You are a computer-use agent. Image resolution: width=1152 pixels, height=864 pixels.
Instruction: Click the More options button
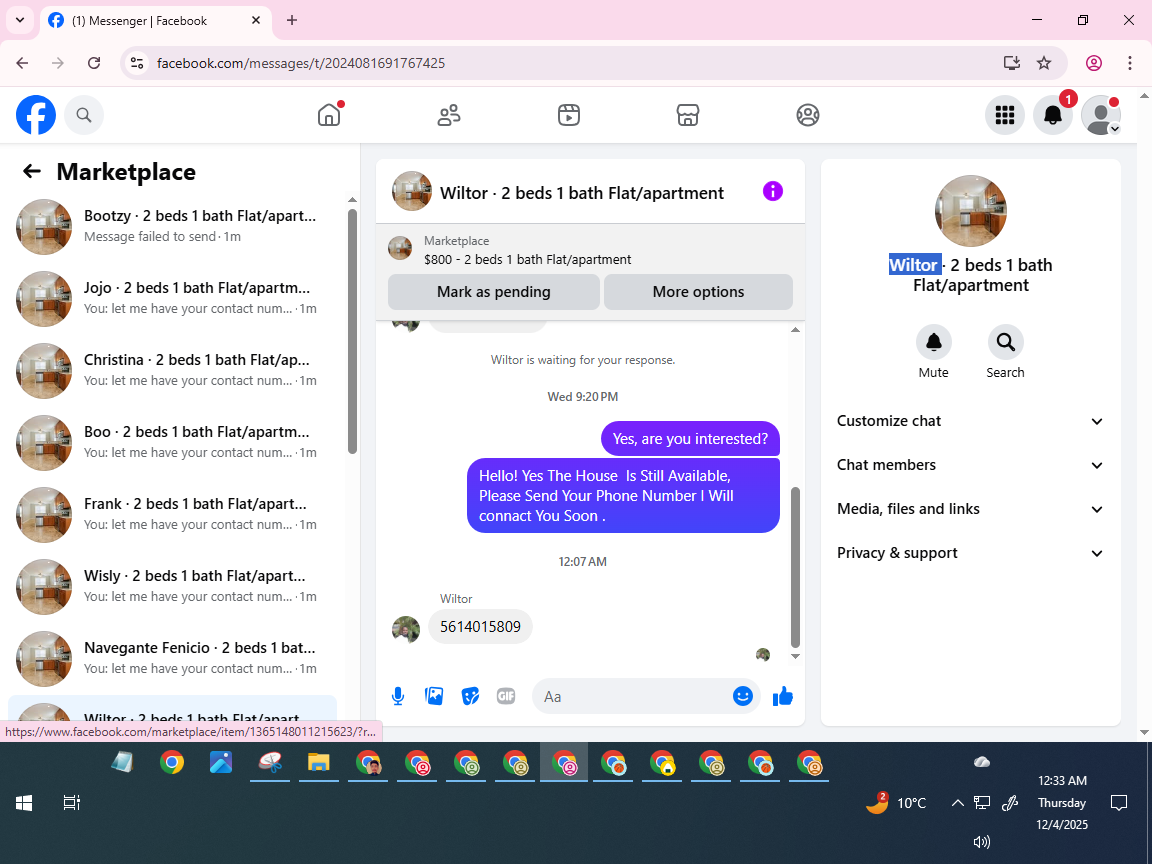point(698,292)
